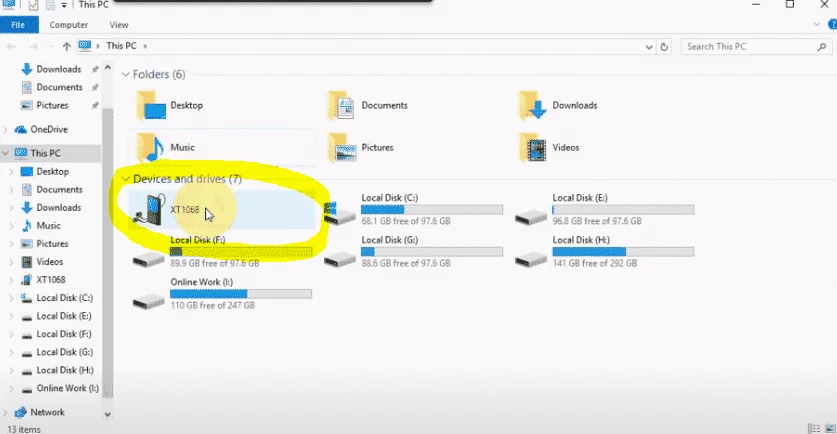Select Online Work (I:) in navigation pane
Screen dimensions: 837x434
pyautogui.click(x=67, y=389)
